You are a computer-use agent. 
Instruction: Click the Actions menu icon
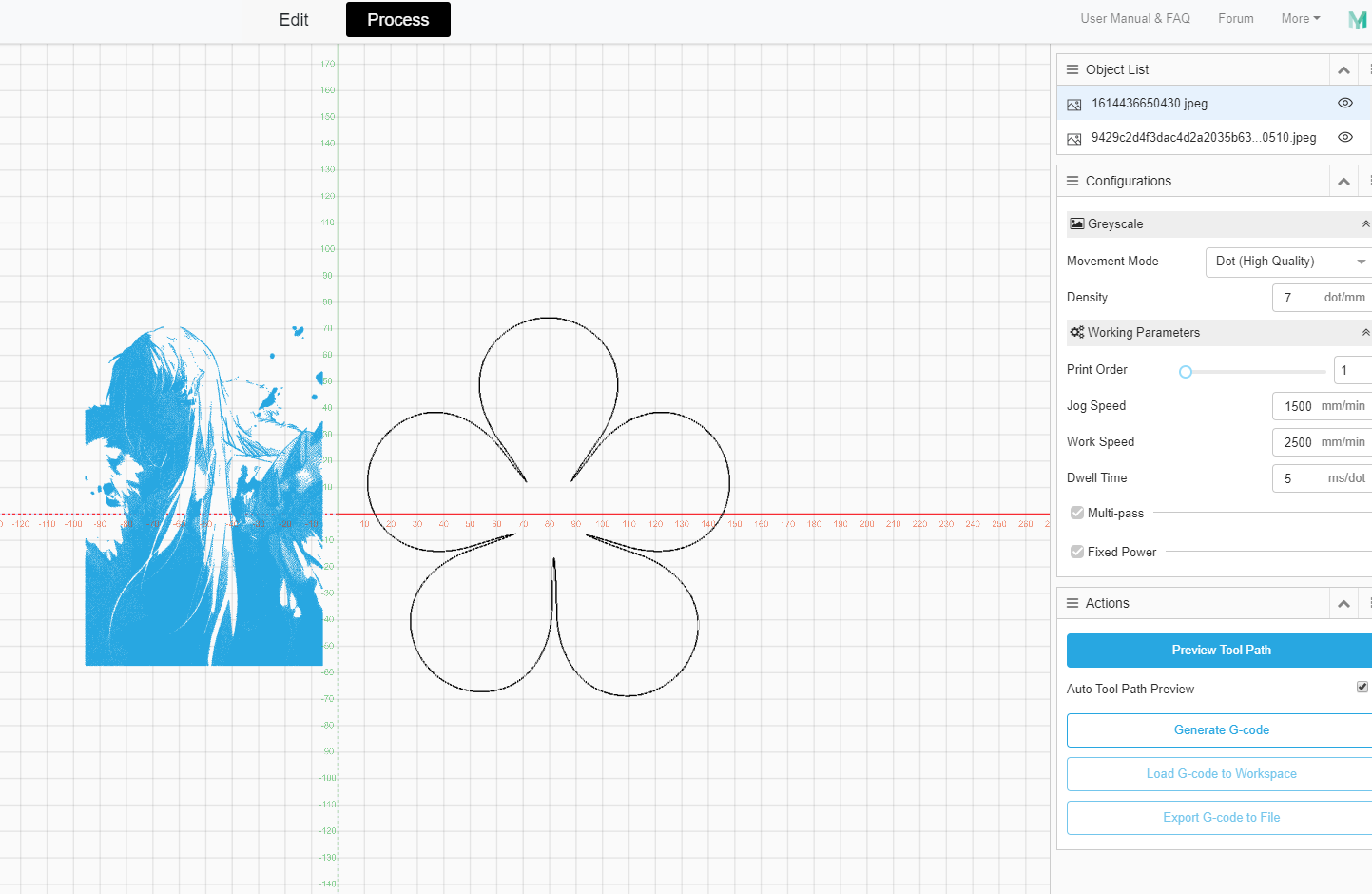1072,603
